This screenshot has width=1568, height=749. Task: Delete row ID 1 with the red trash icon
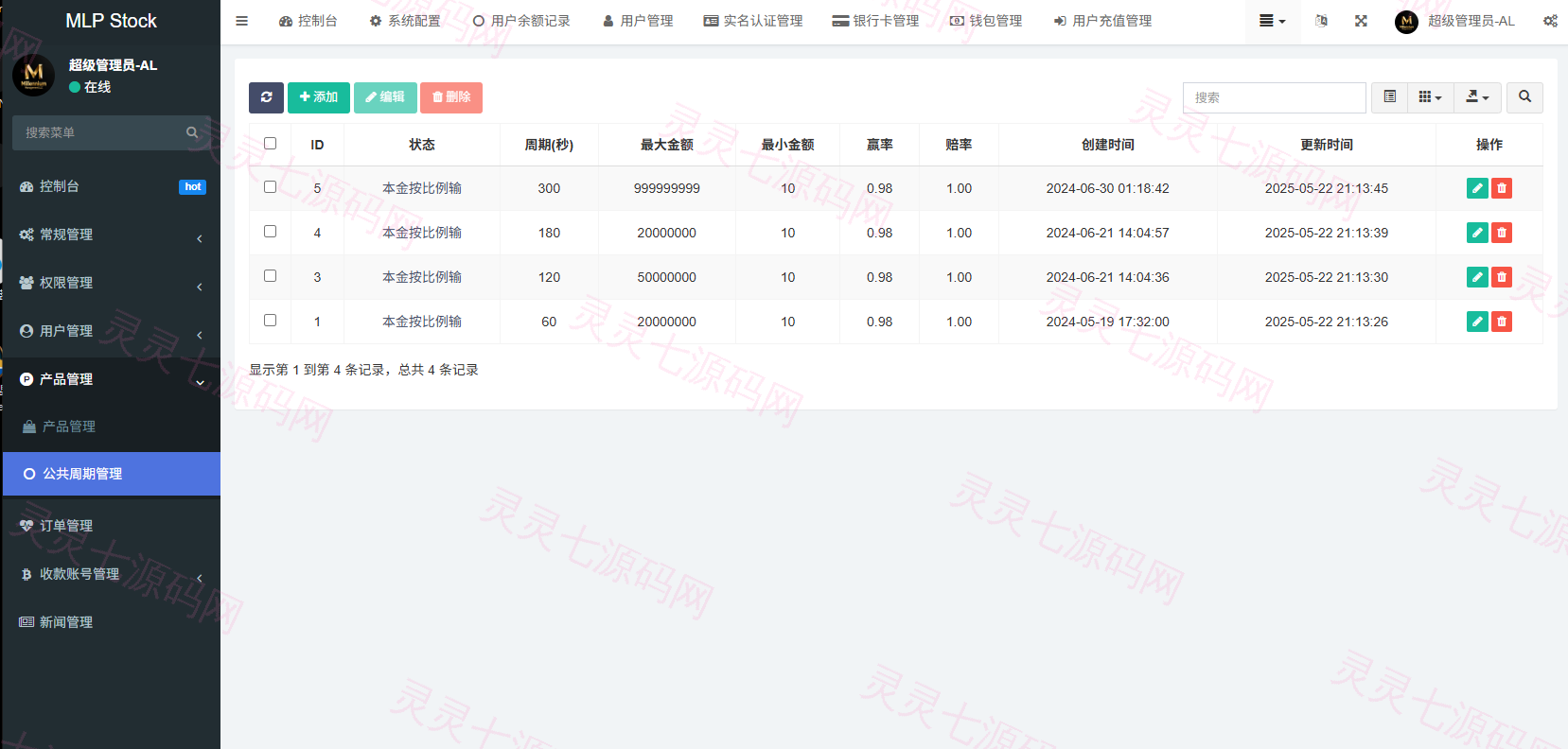(1502, 322)
